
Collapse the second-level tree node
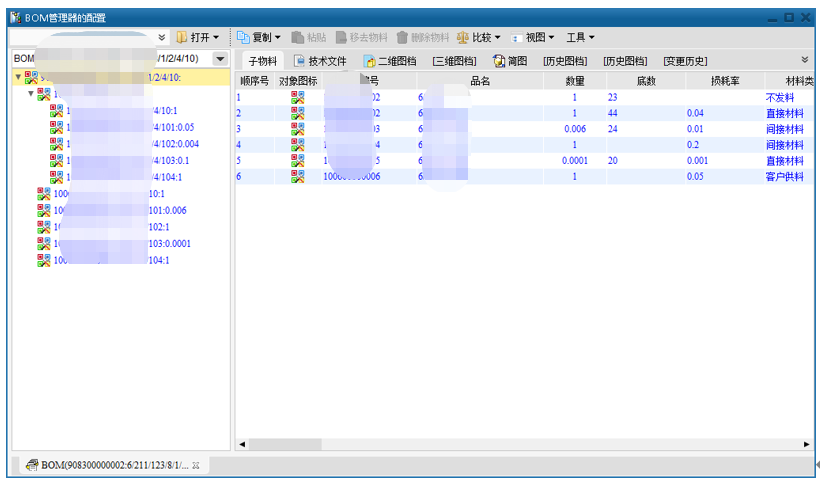31,94
